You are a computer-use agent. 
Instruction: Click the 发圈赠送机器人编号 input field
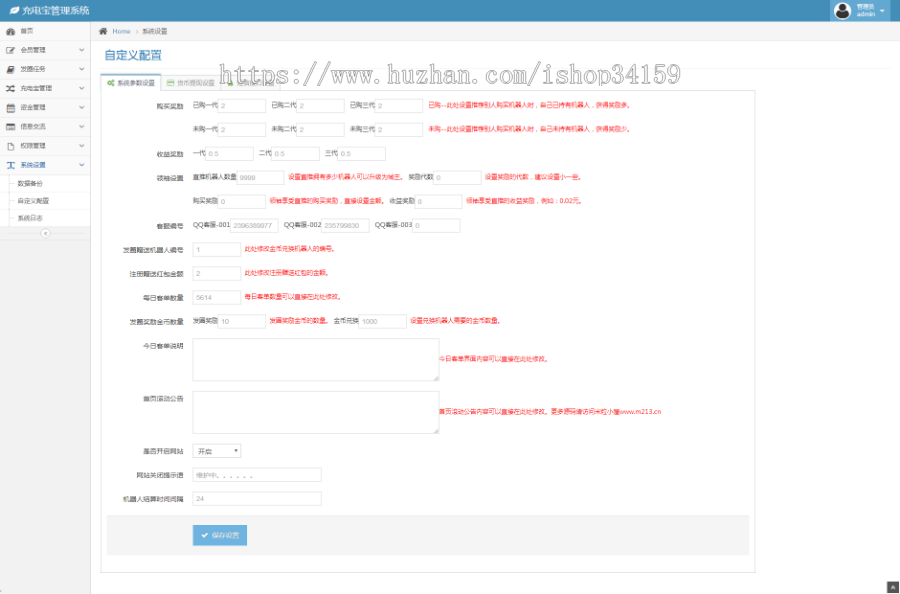pyautogui.click(x=217, y=250)
